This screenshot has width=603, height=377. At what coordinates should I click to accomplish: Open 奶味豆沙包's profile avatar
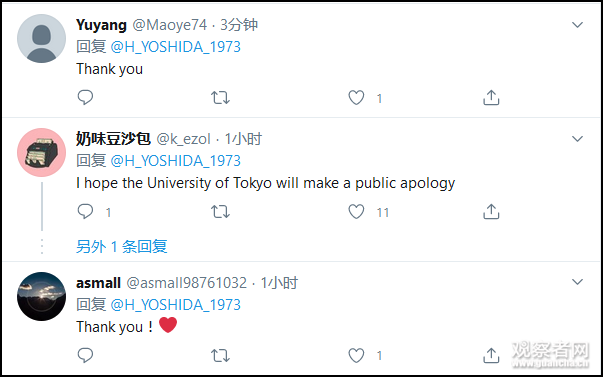coord(41,152)
